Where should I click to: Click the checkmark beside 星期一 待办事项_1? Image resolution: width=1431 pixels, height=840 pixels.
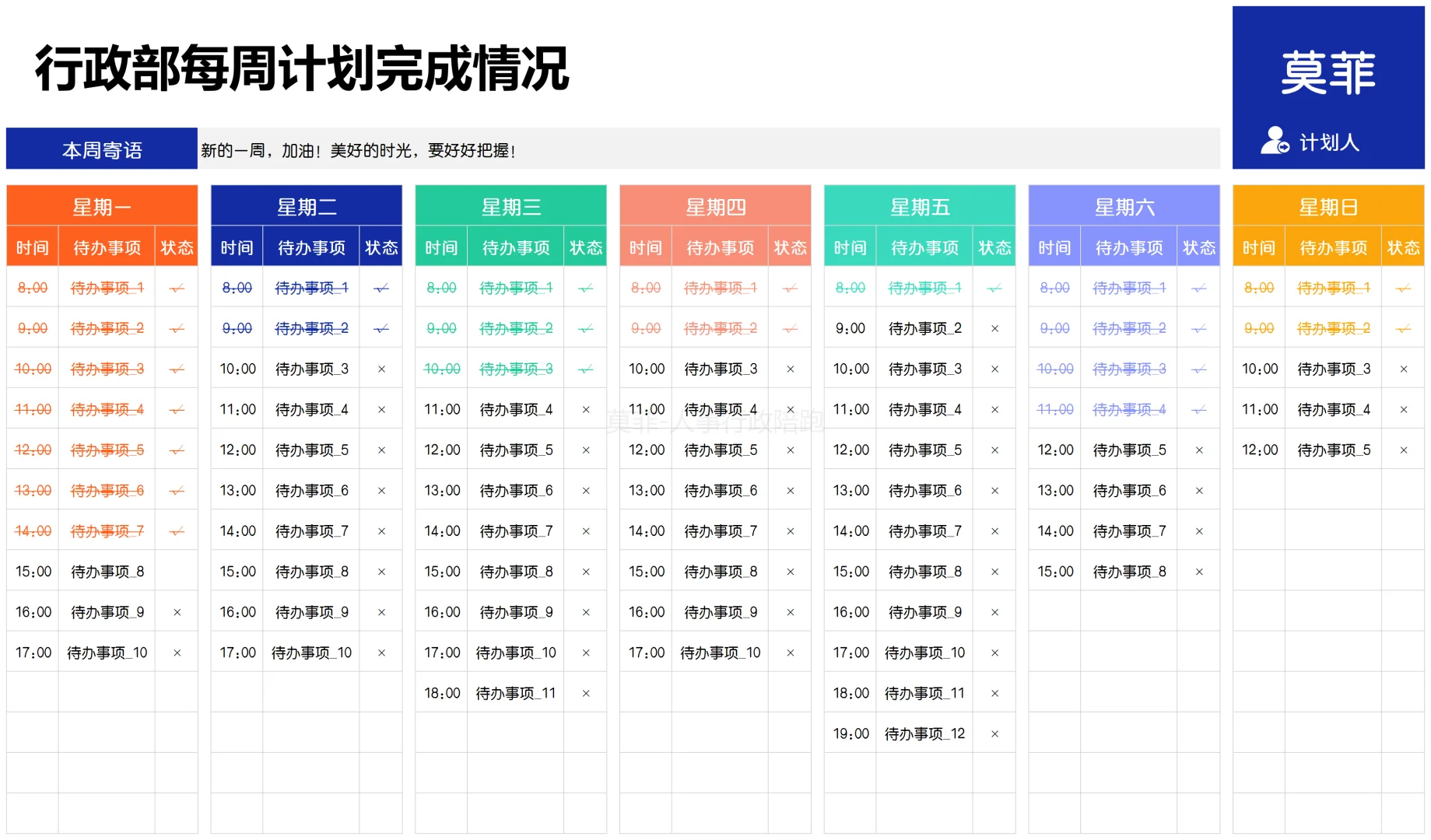click(x=177, y=287)
